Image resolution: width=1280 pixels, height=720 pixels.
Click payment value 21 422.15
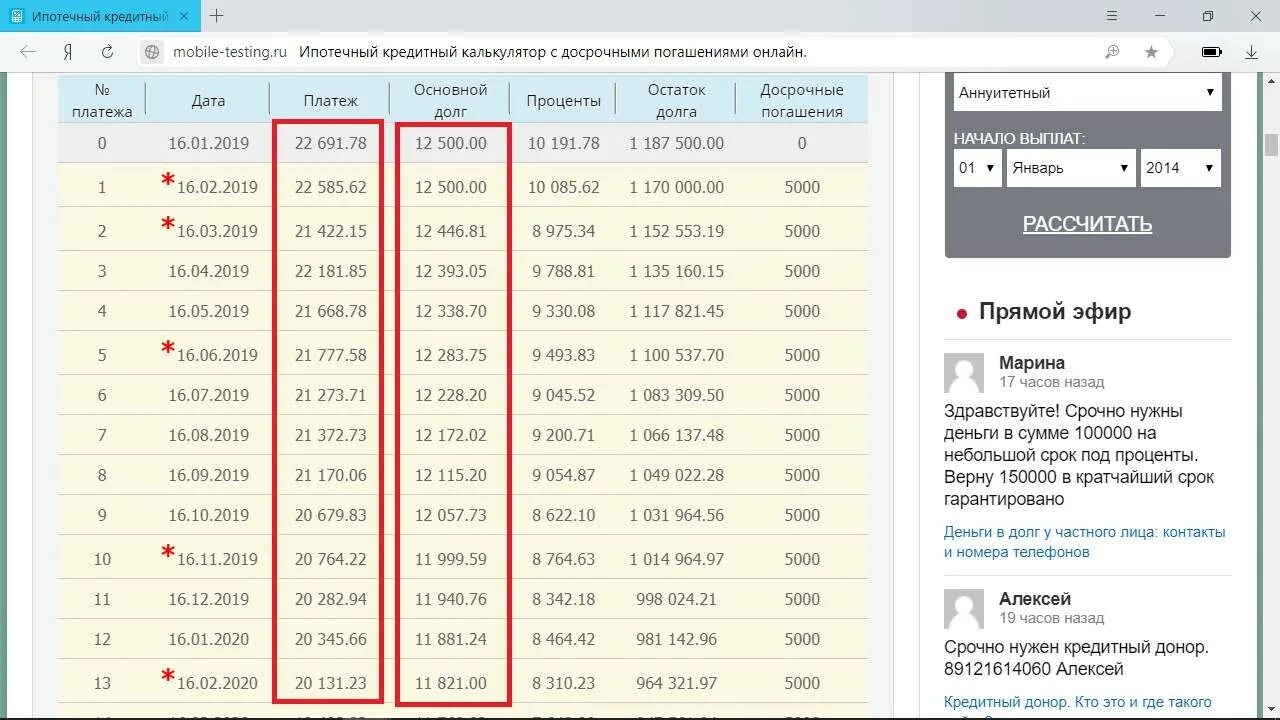pyautogui.click(x=330, y=231)
